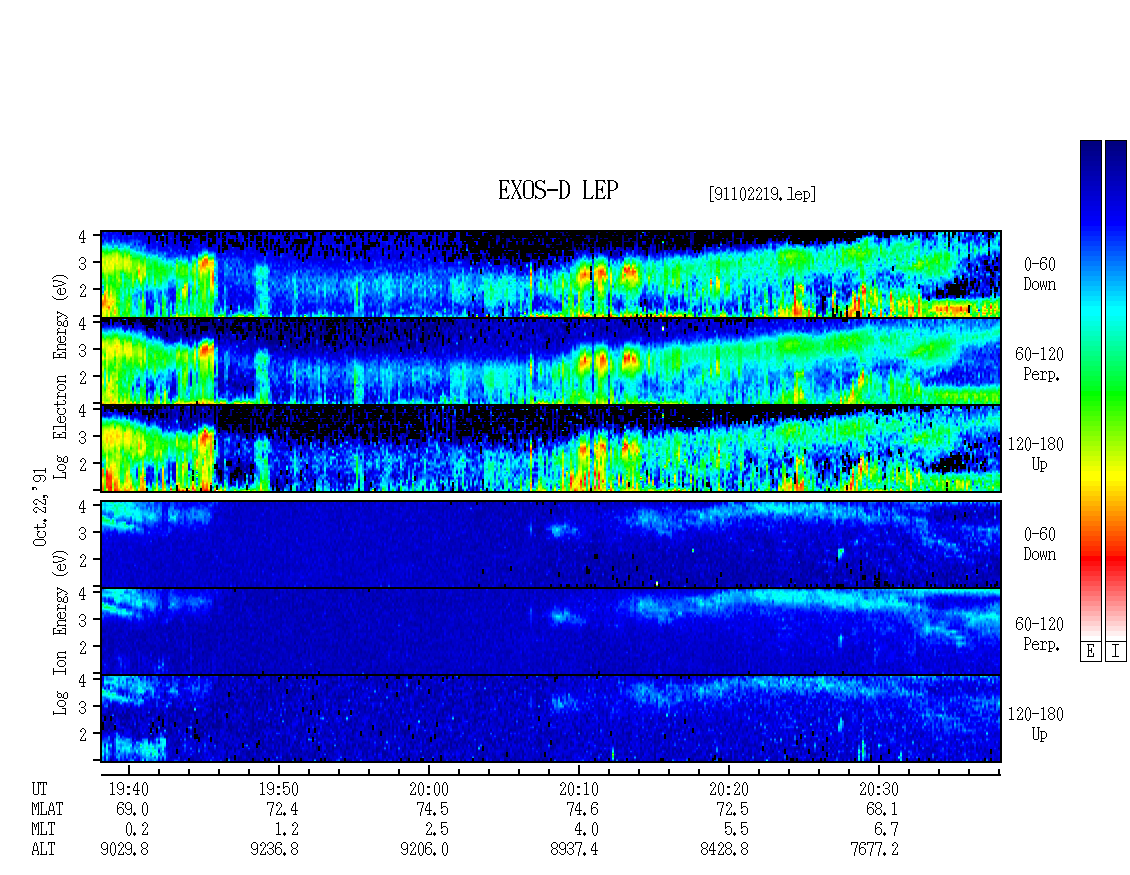Click the 19:50 time tick label
The image size is (1130, 875).
coord(278,789)
